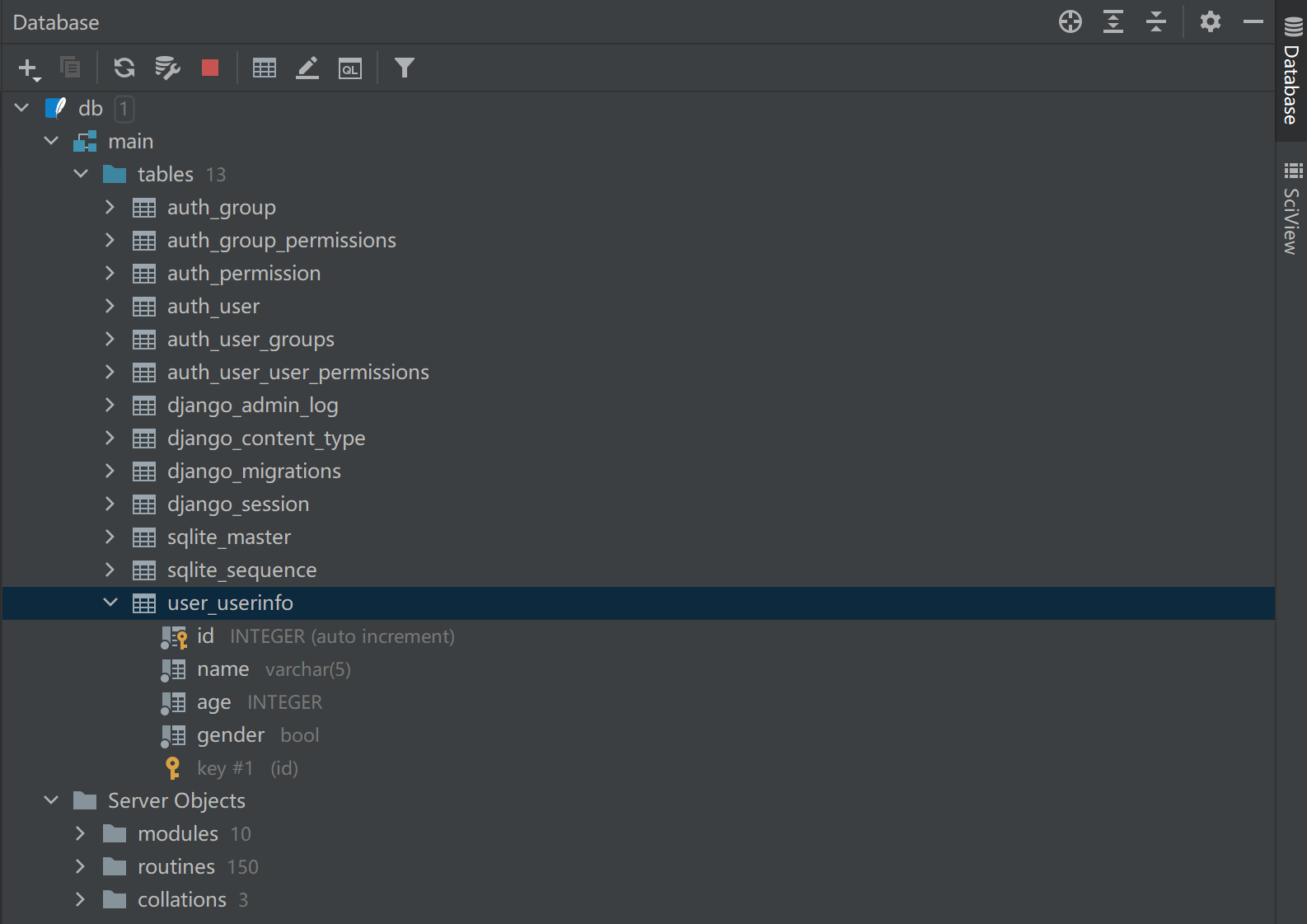Click the Edit Source pencil icon
The width and height of the screenshot is (1307, 924).
307,68
